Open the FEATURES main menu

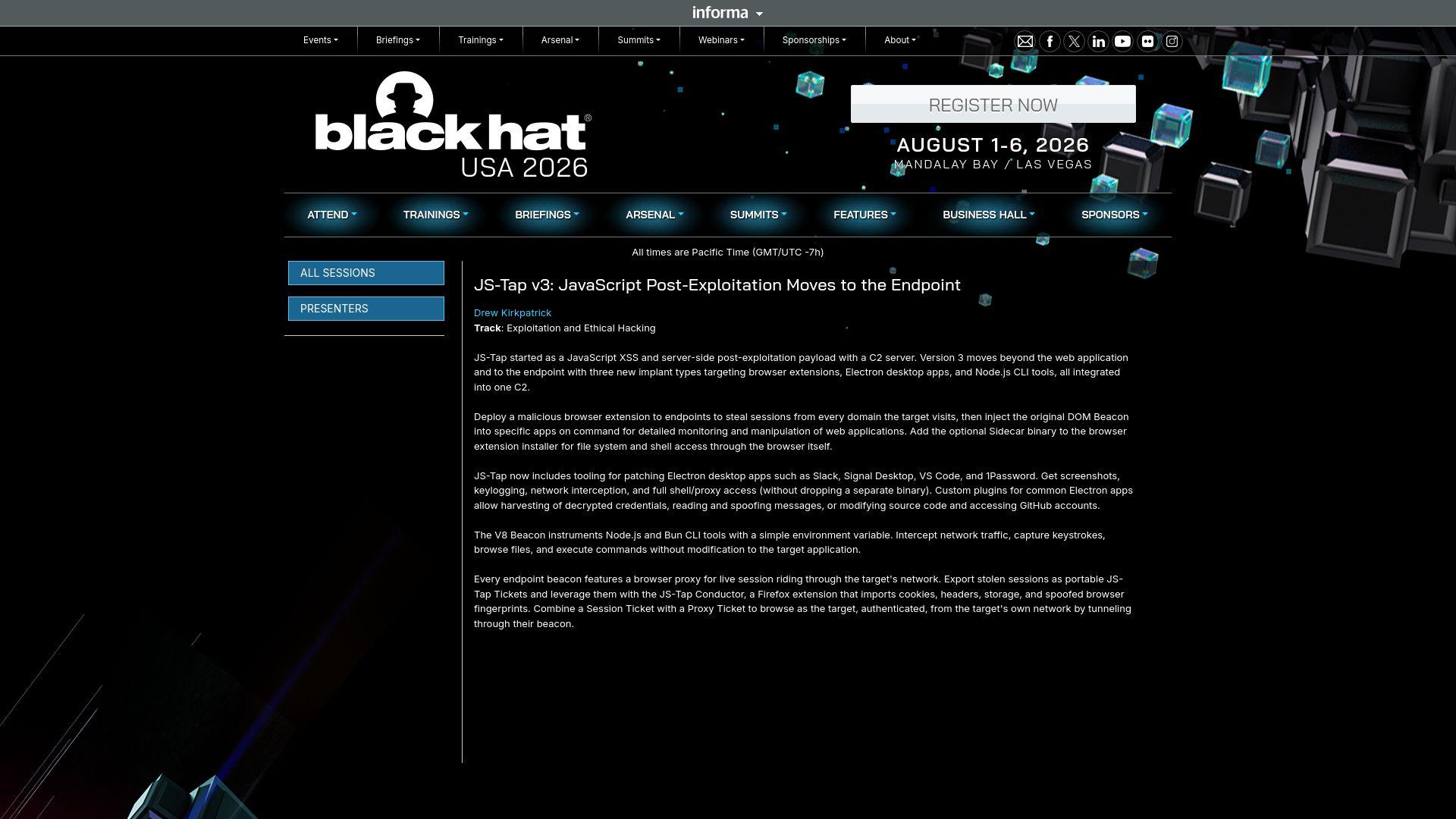tap(864, 215)
